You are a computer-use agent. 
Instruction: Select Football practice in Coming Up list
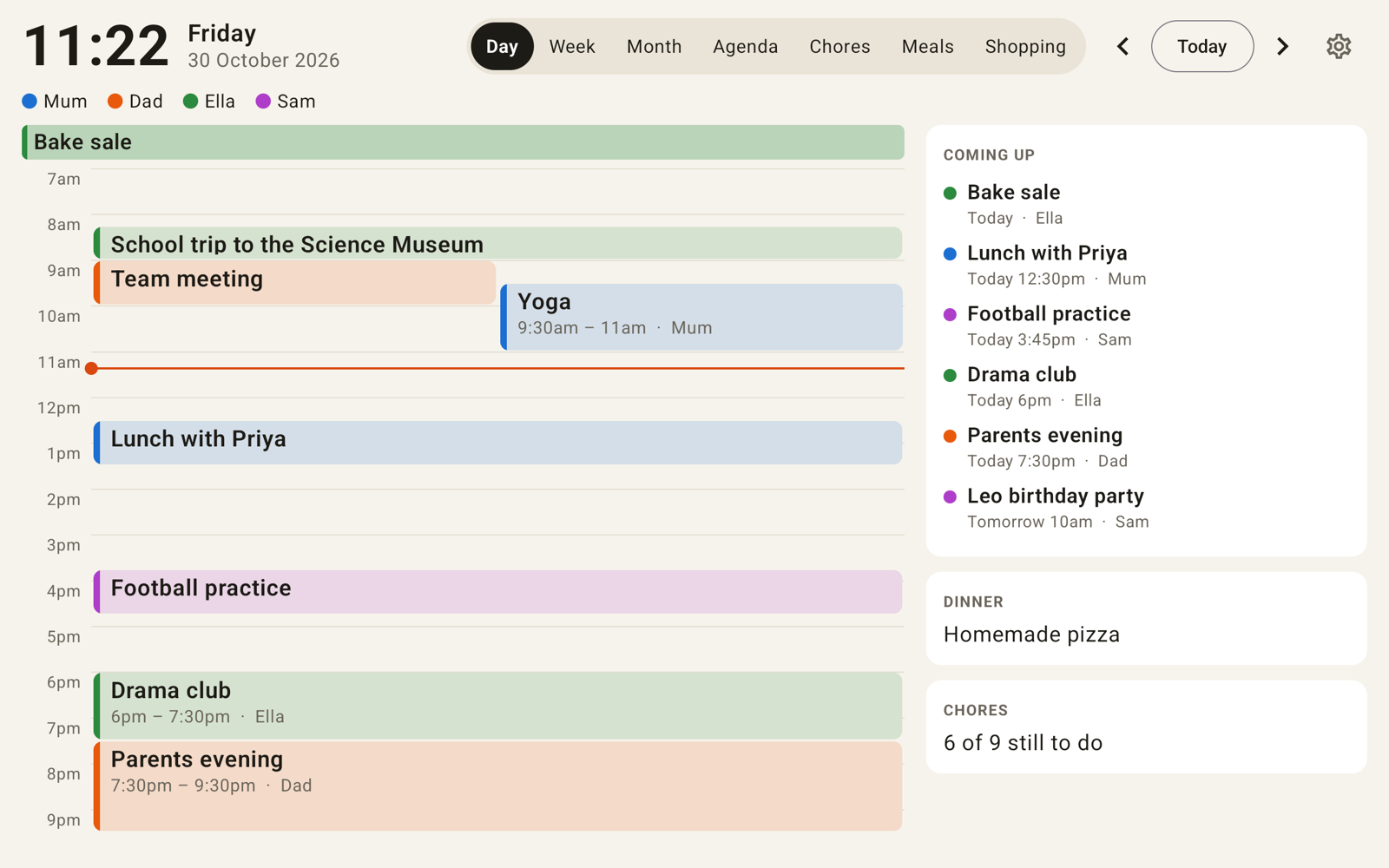click(x=1049, y=325)
